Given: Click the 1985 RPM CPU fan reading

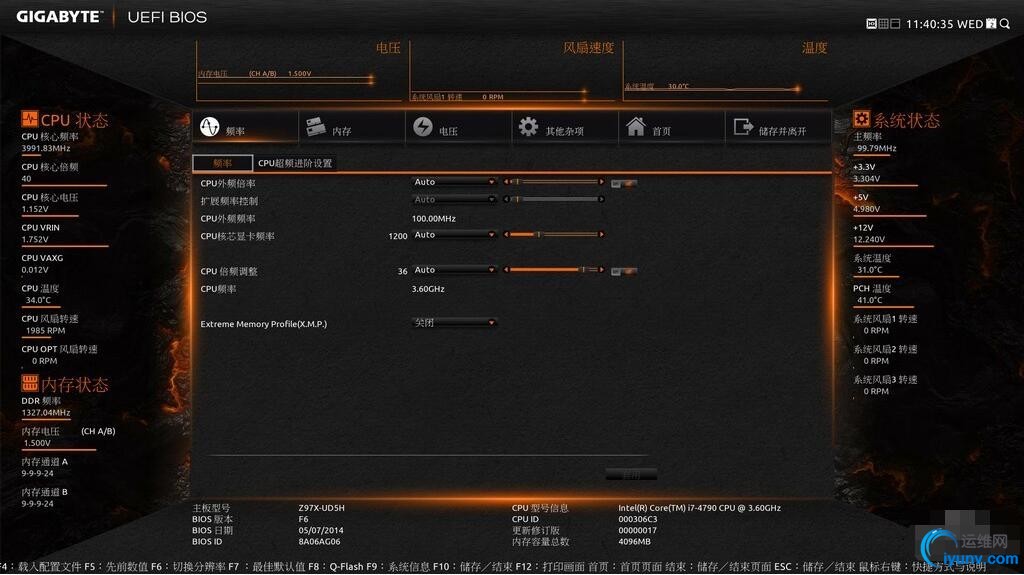Looking at the screenshot, I should [x=46, y=331].
